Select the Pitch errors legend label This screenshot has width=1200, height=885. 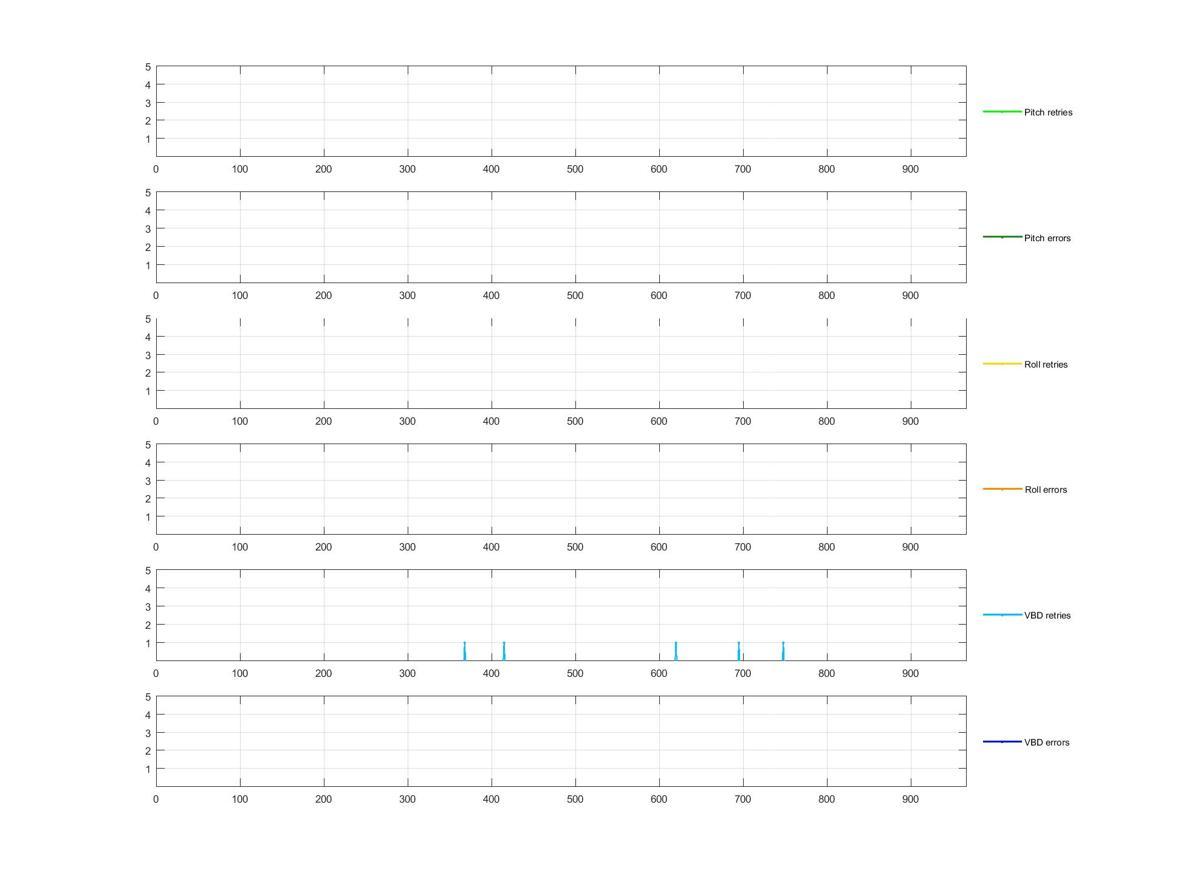(x=1047, y=238)
